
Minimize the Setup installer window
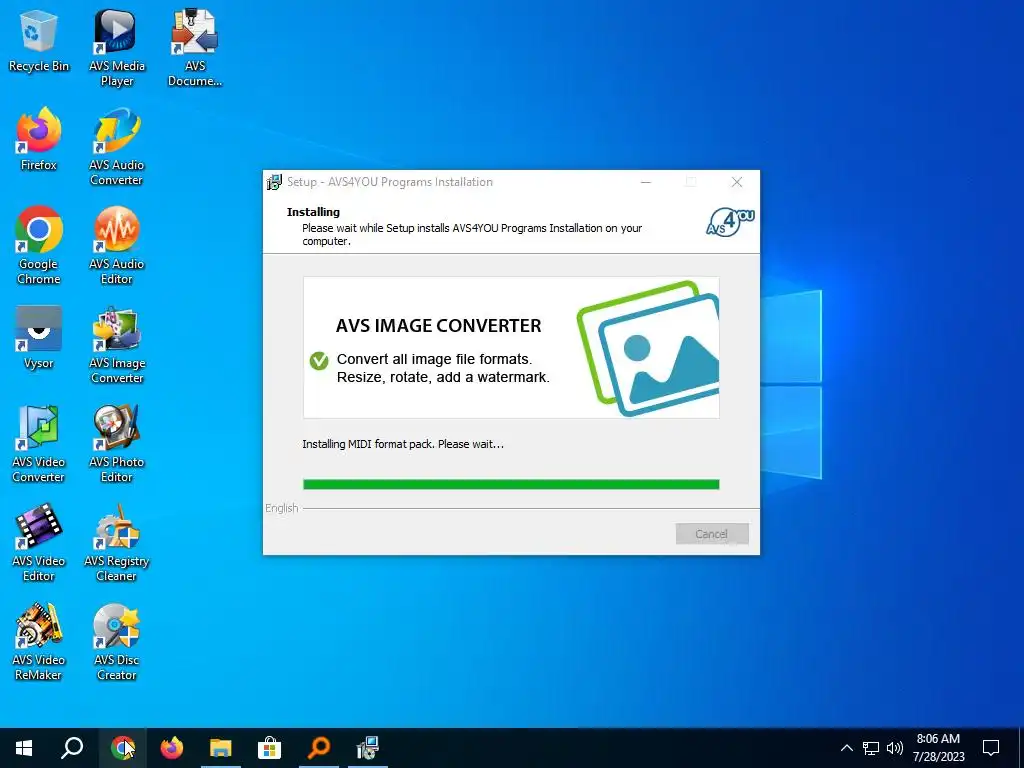pos(646,182)
